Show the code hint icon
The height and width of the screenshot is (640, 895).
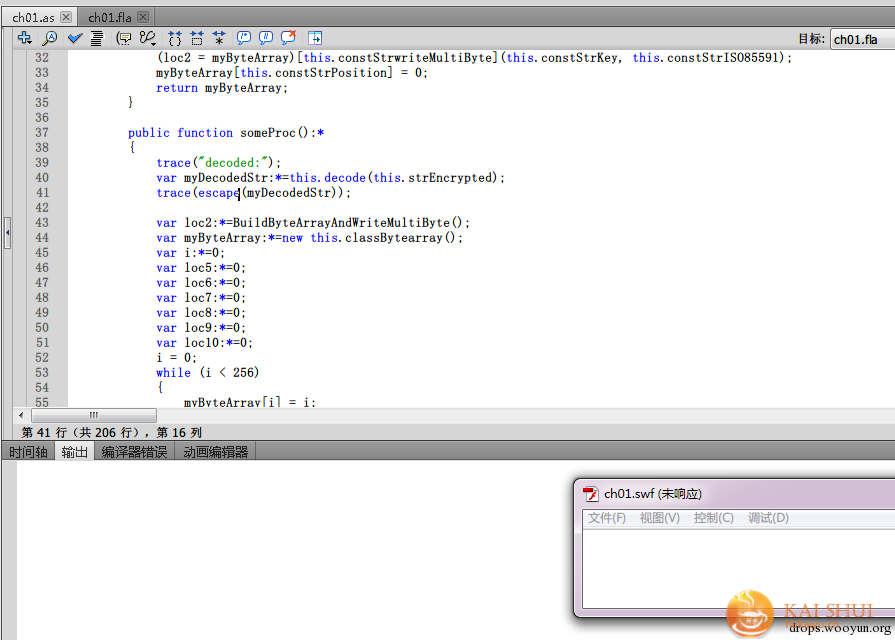point(123,38)
